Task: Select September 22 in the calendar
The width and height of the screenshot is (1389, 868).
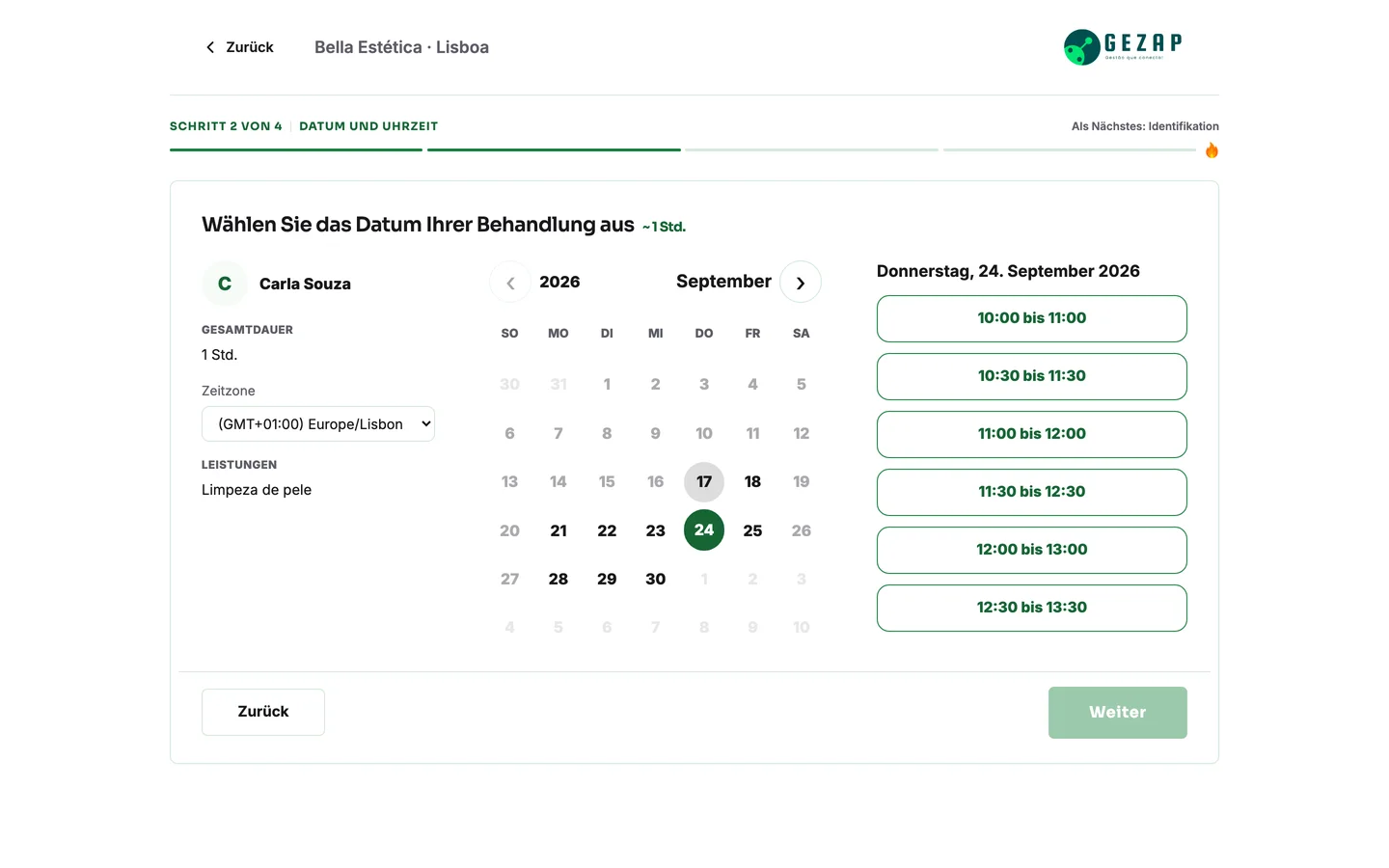Action: pyautogui.click(x=607, y=530)
